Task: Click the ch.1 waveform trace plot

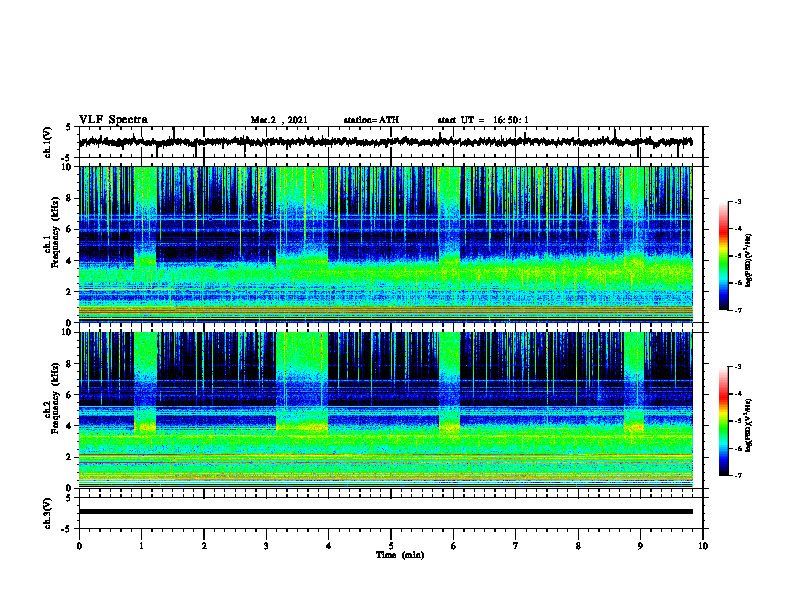Action: [x=385, y=142]
